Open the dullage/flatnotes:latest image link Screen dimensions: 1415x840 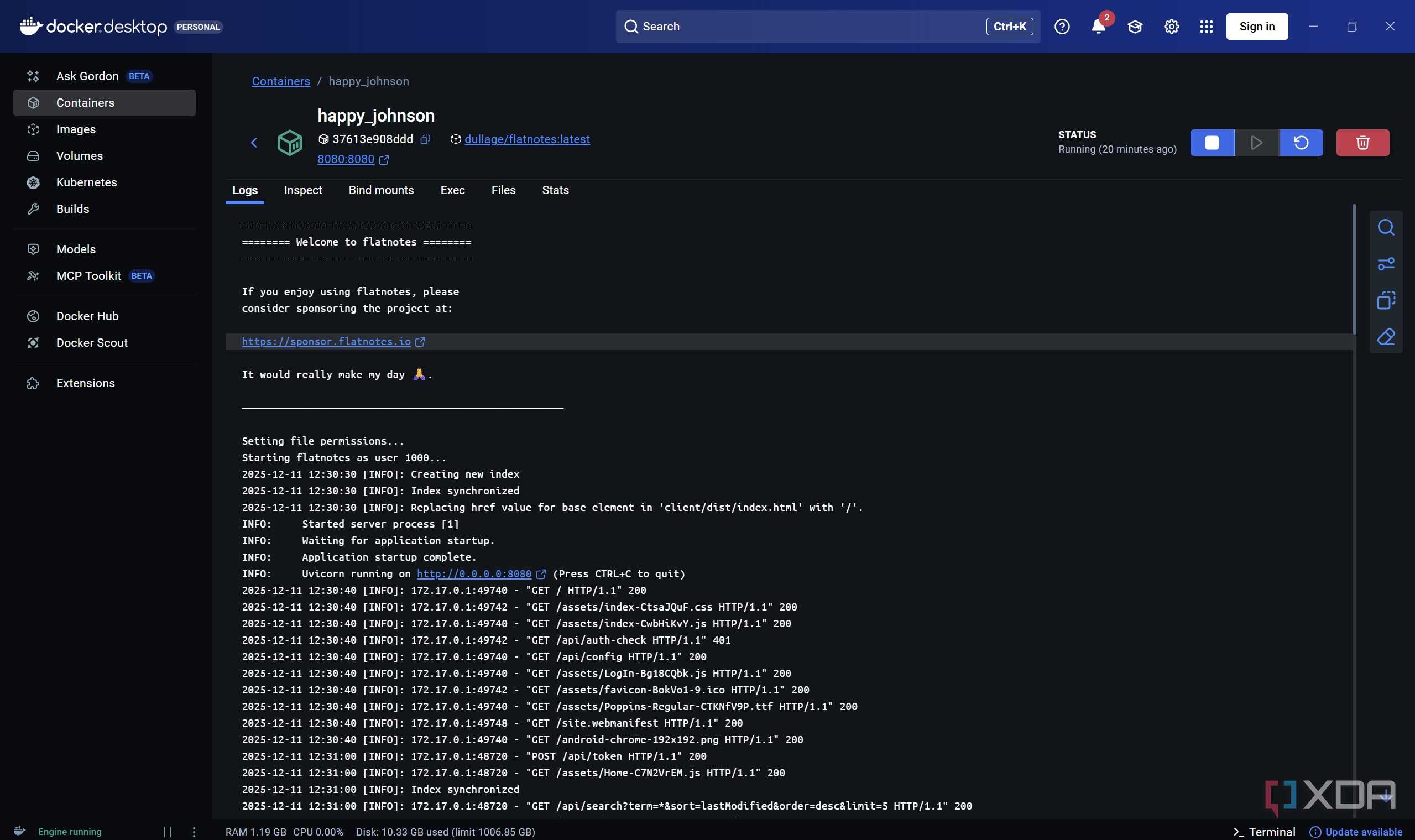(527, 139)
